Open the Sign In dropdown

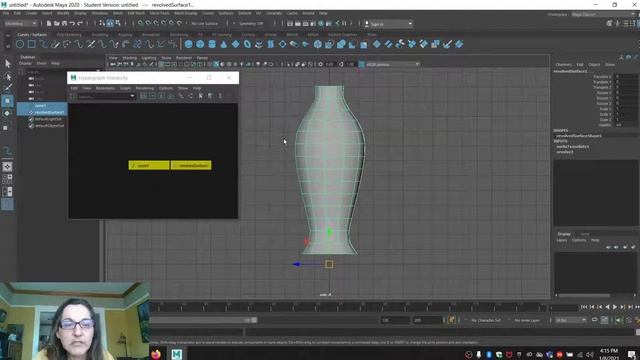[388, 24]
